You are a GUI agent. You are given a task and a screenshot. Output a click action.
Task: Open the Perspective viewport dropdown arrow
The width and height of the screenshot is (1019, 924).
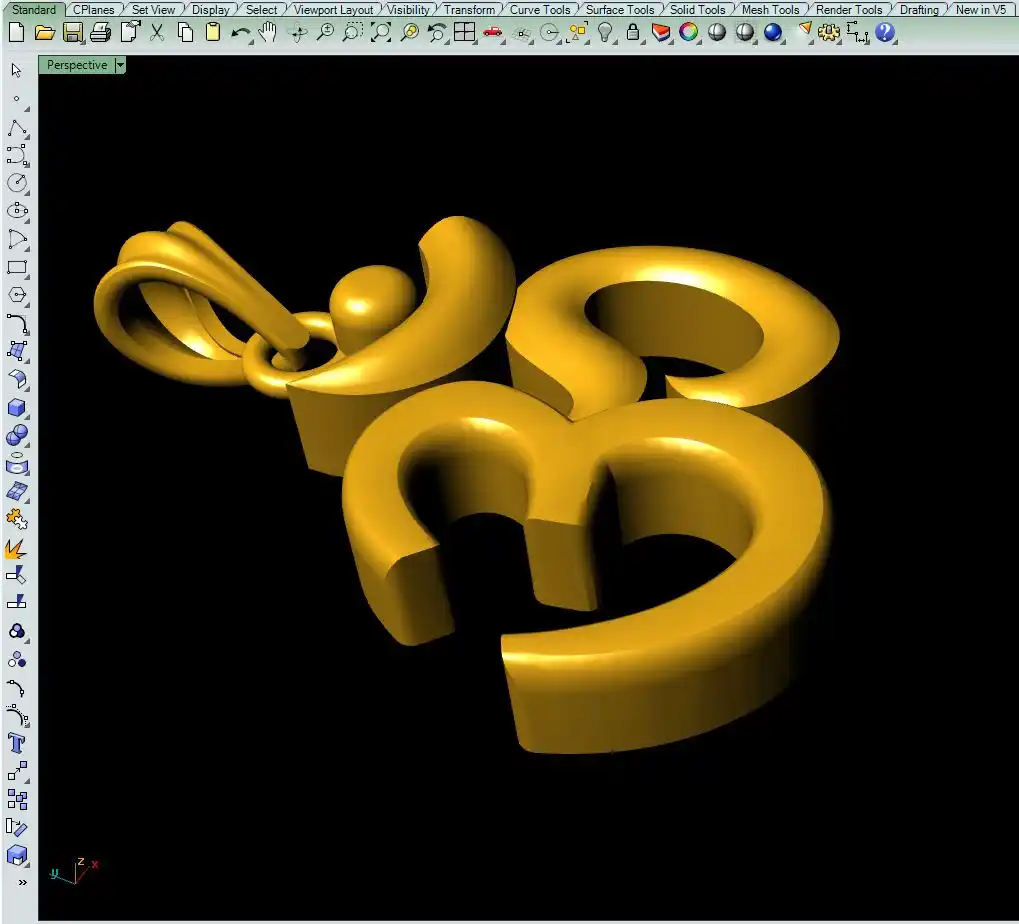(x=120, y=65)
